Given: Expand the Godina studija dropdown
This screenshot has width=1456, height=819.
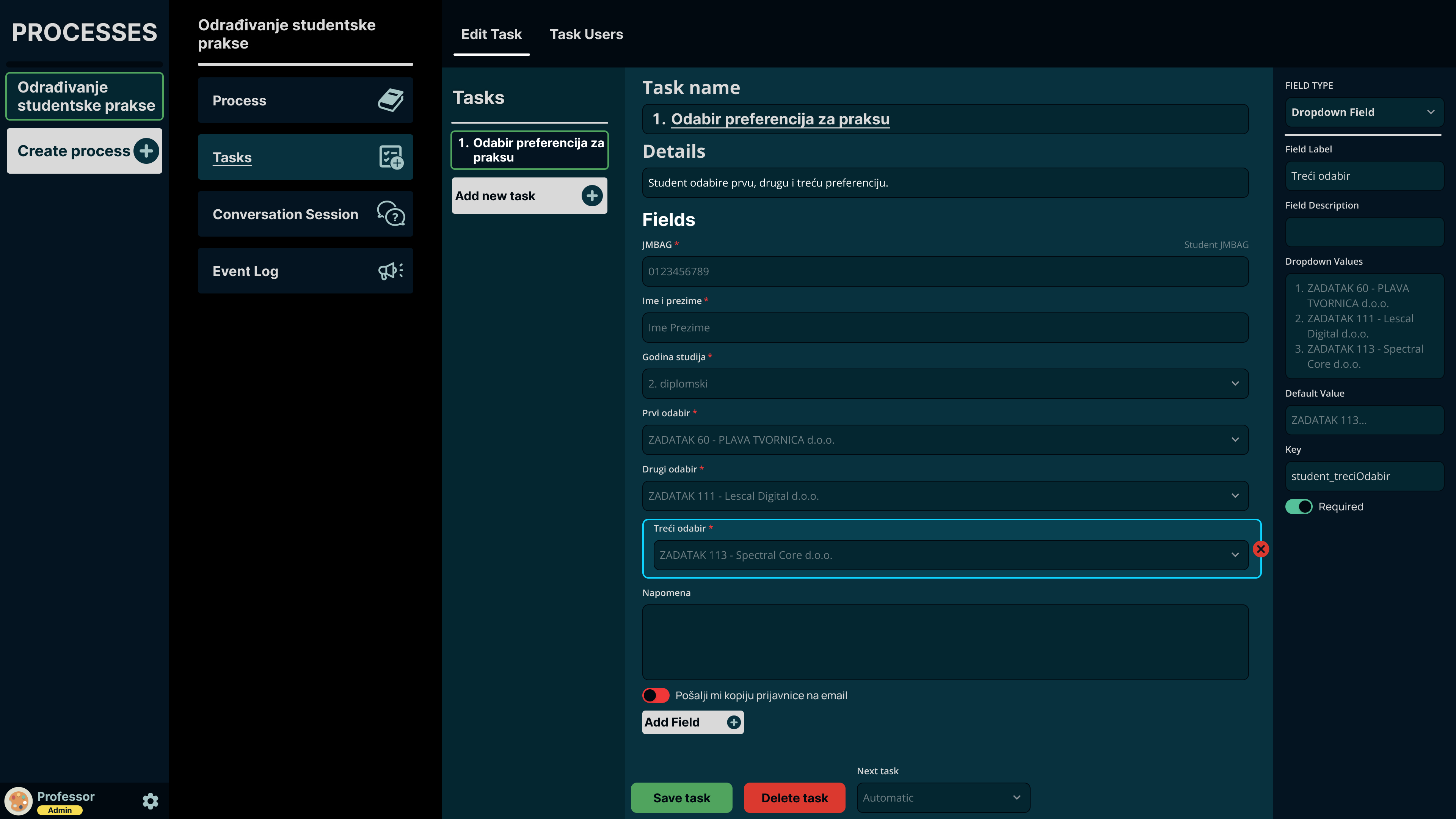Looking at the screenshot, I should (945, 384).
